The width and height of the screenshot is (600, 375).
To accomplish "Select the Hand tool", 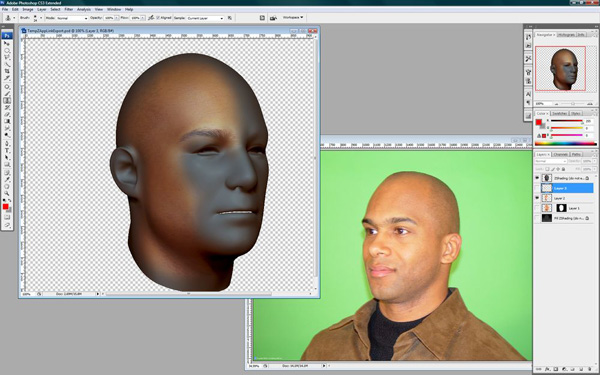I will tap(7, 187).
